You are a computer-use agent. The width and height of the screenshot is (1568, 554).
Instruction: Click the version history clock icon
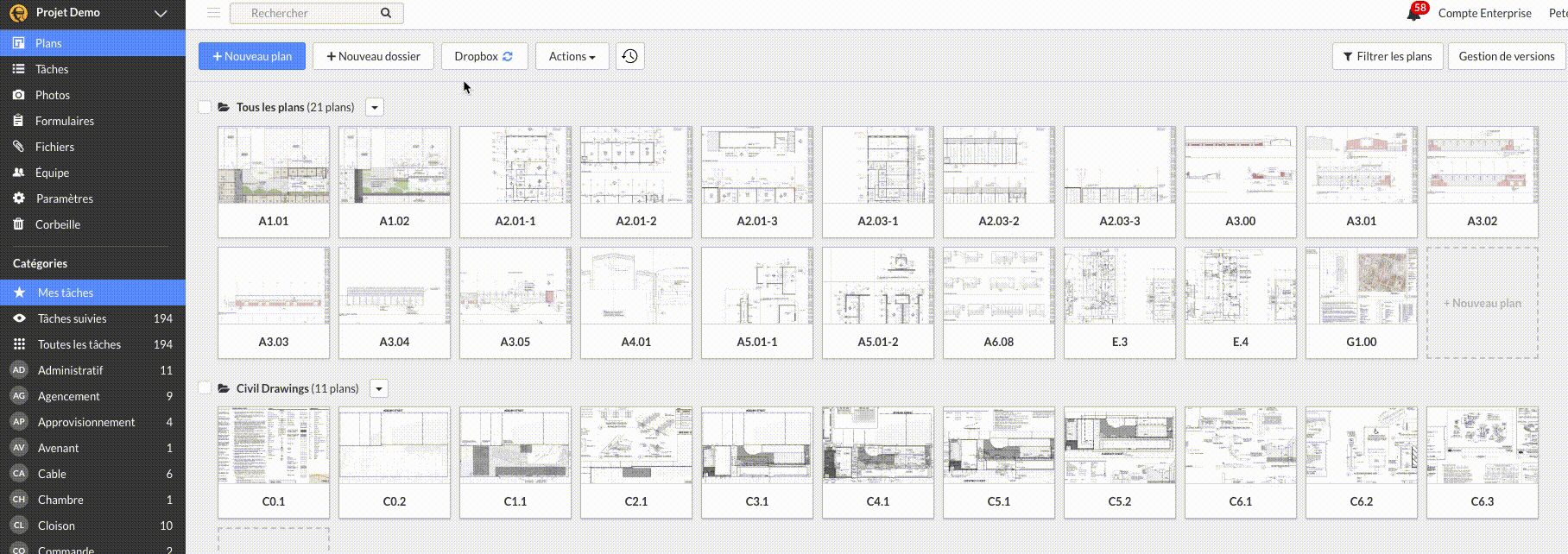629,56
